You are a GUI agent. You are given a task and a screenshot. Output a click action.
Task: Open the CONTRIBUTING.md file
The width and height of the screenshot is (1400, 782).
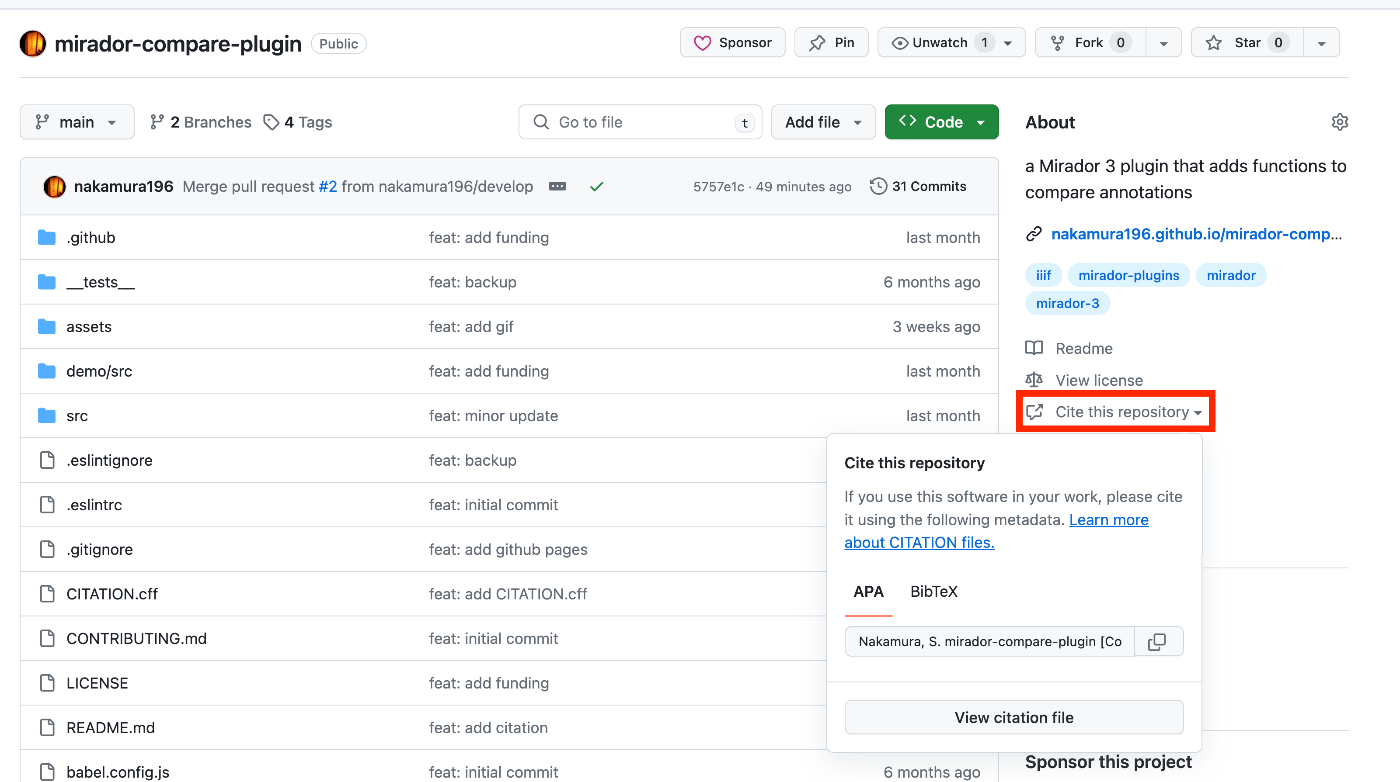coord(136,639)
